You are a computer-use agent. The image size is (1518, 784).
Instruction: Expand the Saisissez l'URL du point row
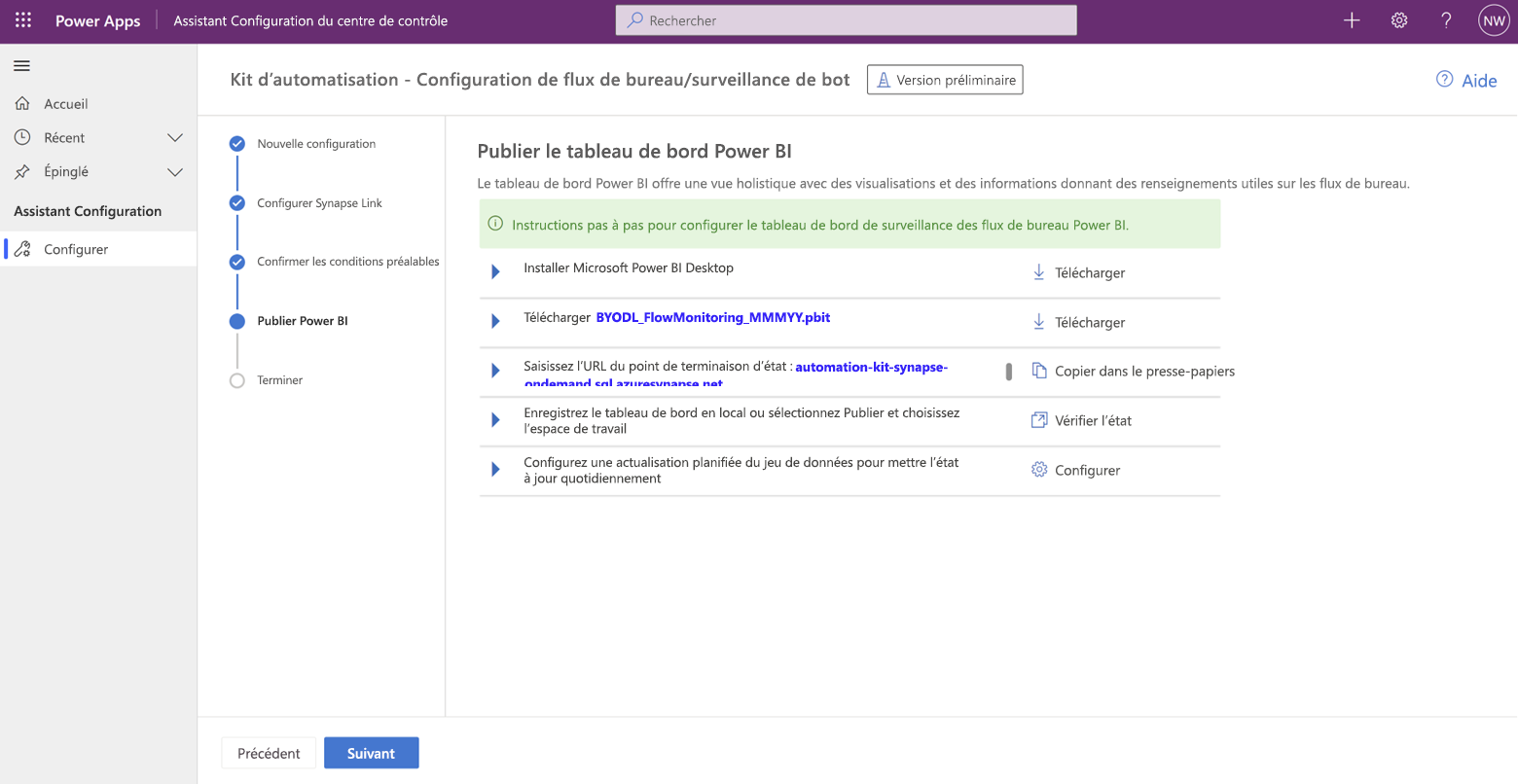pos(495,371)
